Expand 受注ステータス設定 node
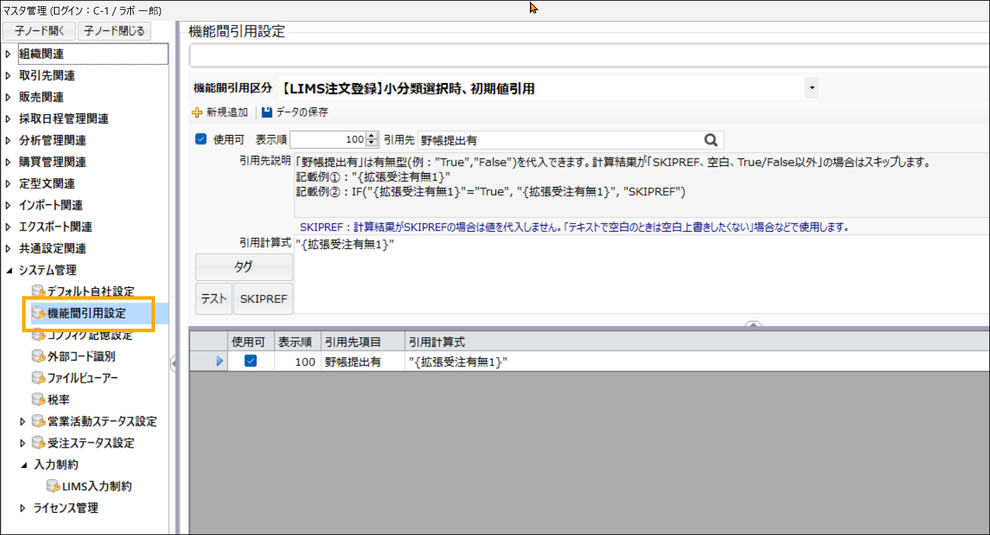 [23, 443]
